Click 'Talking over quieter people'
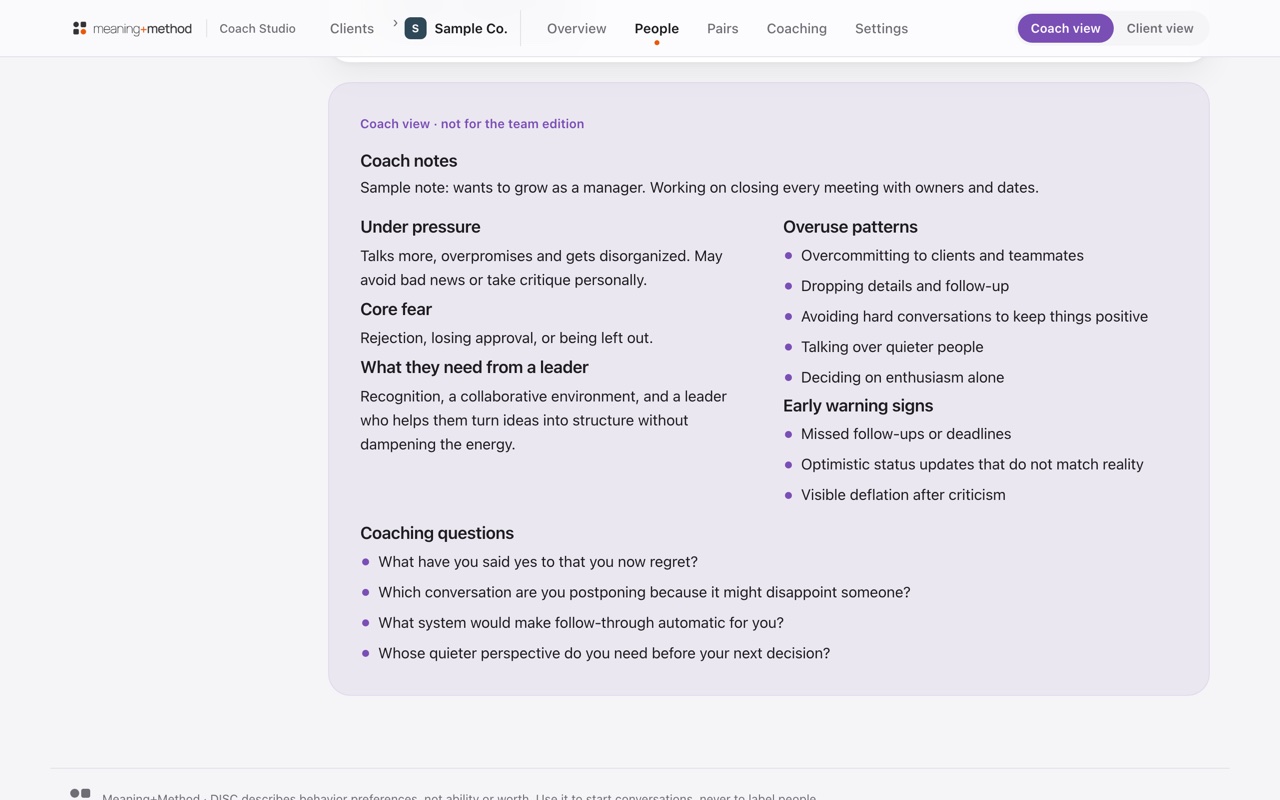 [x=892, y=347]
